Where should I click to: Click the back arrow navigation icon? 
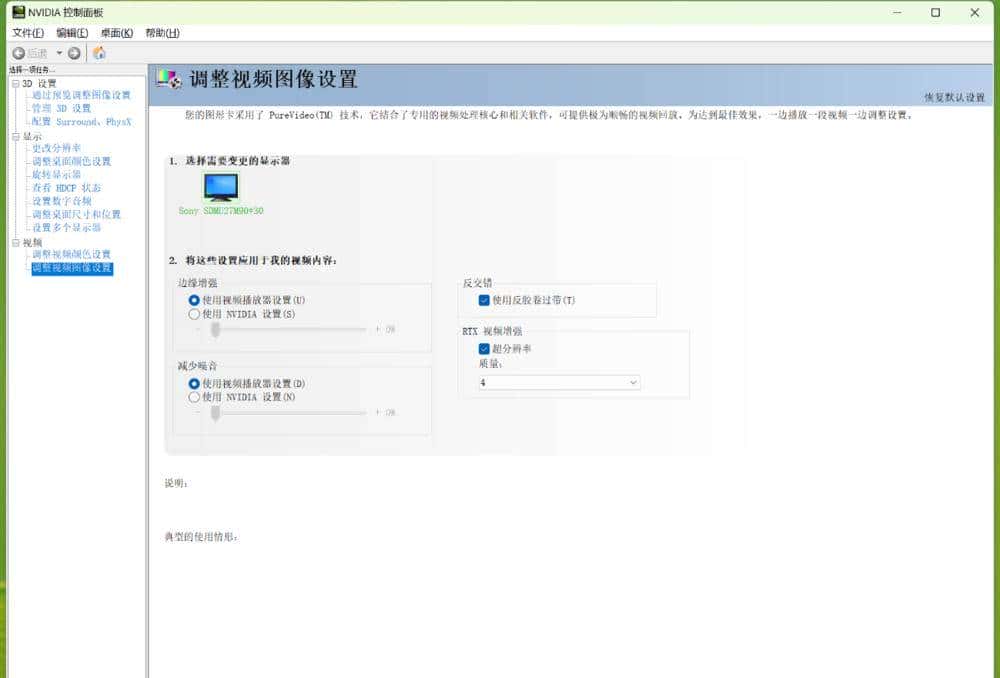tap(19, 53)
